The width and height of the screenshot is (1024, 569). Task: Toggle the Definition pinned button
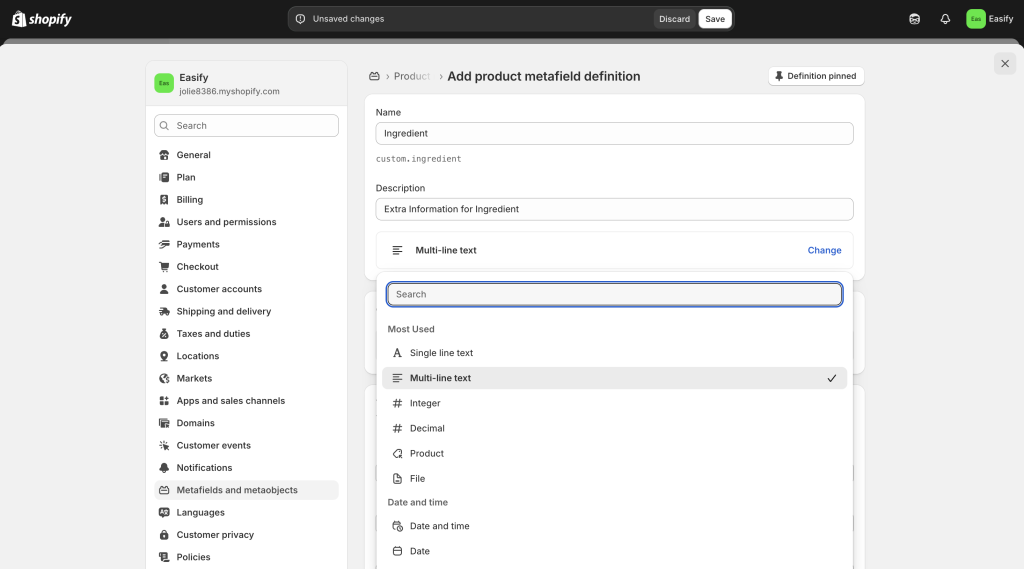tap(815, 76)
